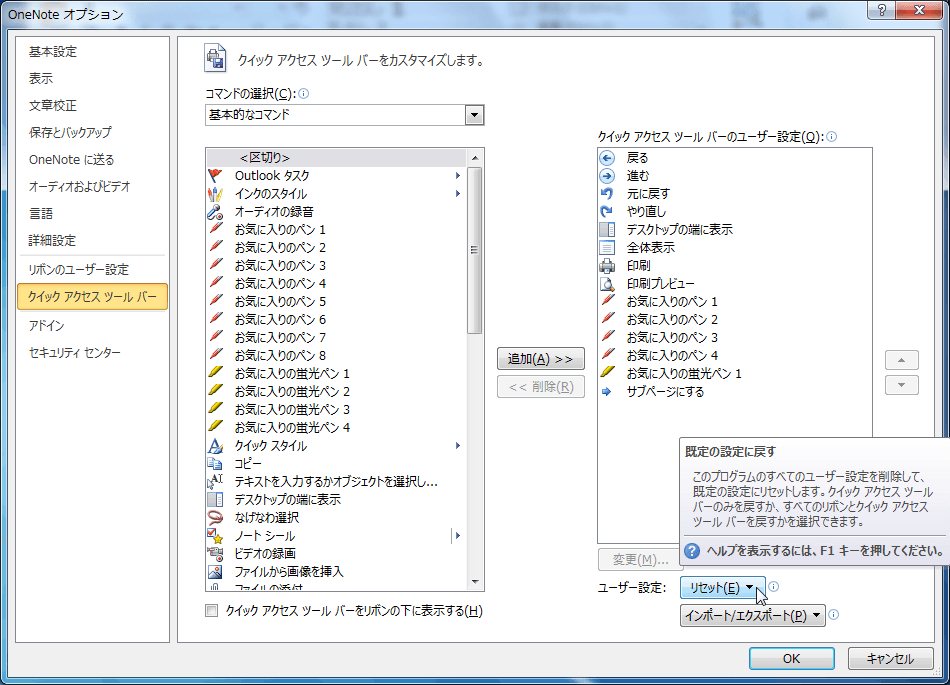Screen dimensions: 950x685
Task: Open 文章校正 options category
Action: [53, 105]
